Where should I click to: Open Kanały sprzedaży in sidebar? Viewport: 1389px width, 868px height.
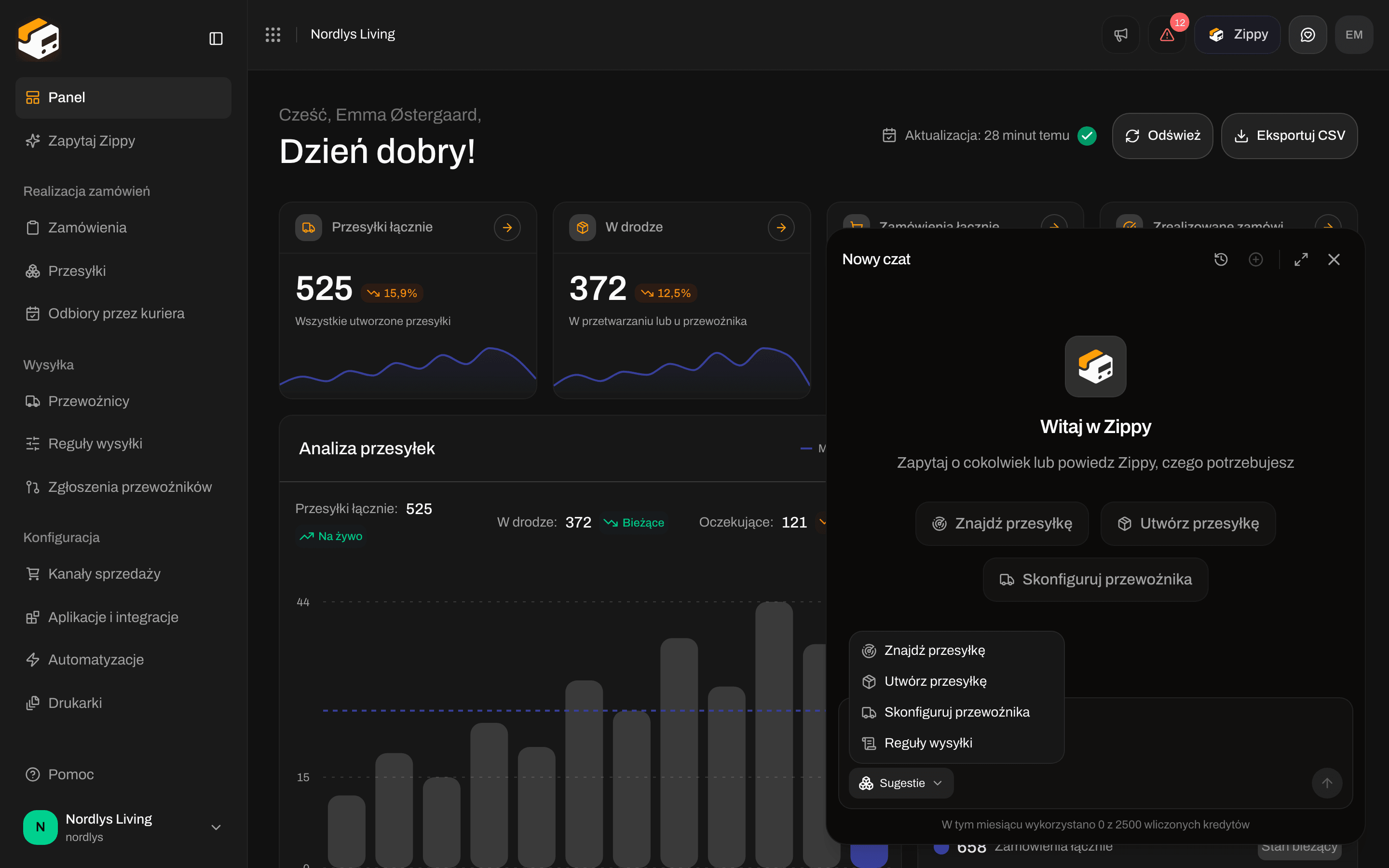pyautogui.click(x=123, y=574)
